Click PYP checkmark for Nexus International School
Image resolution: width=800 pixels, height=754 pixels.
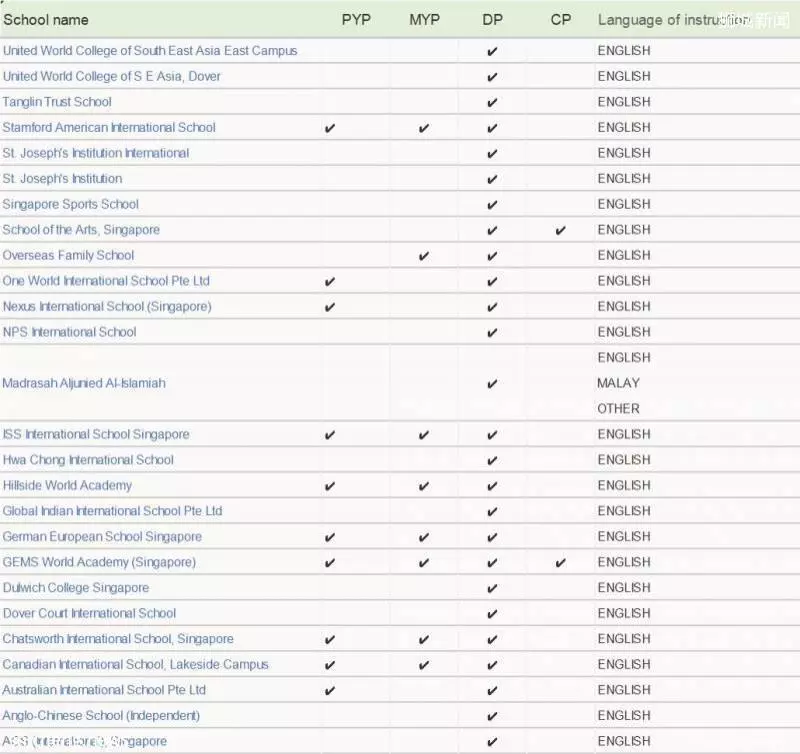[x=330, y=307]
